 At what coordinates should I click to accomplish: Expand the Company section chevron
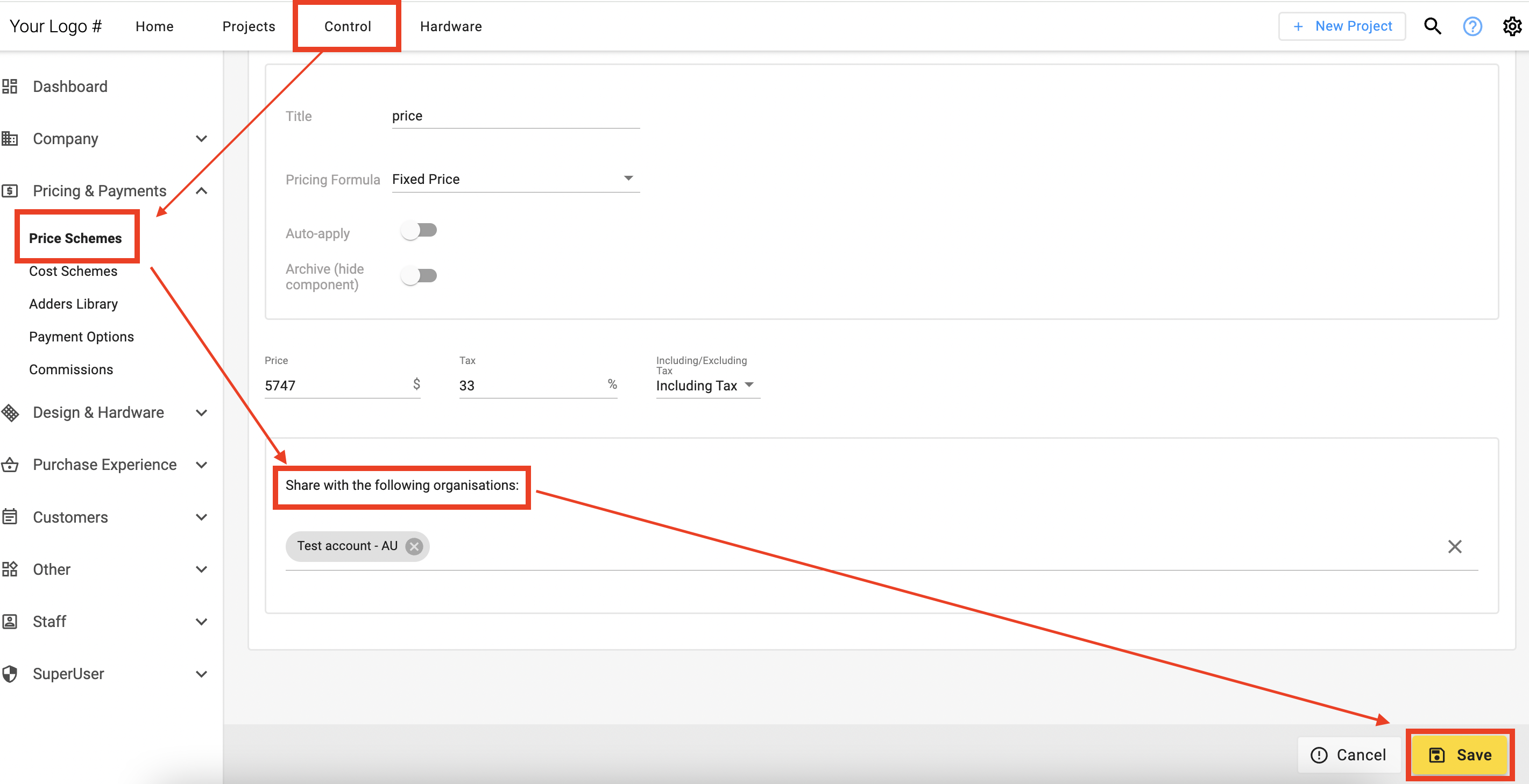point(202,139)
